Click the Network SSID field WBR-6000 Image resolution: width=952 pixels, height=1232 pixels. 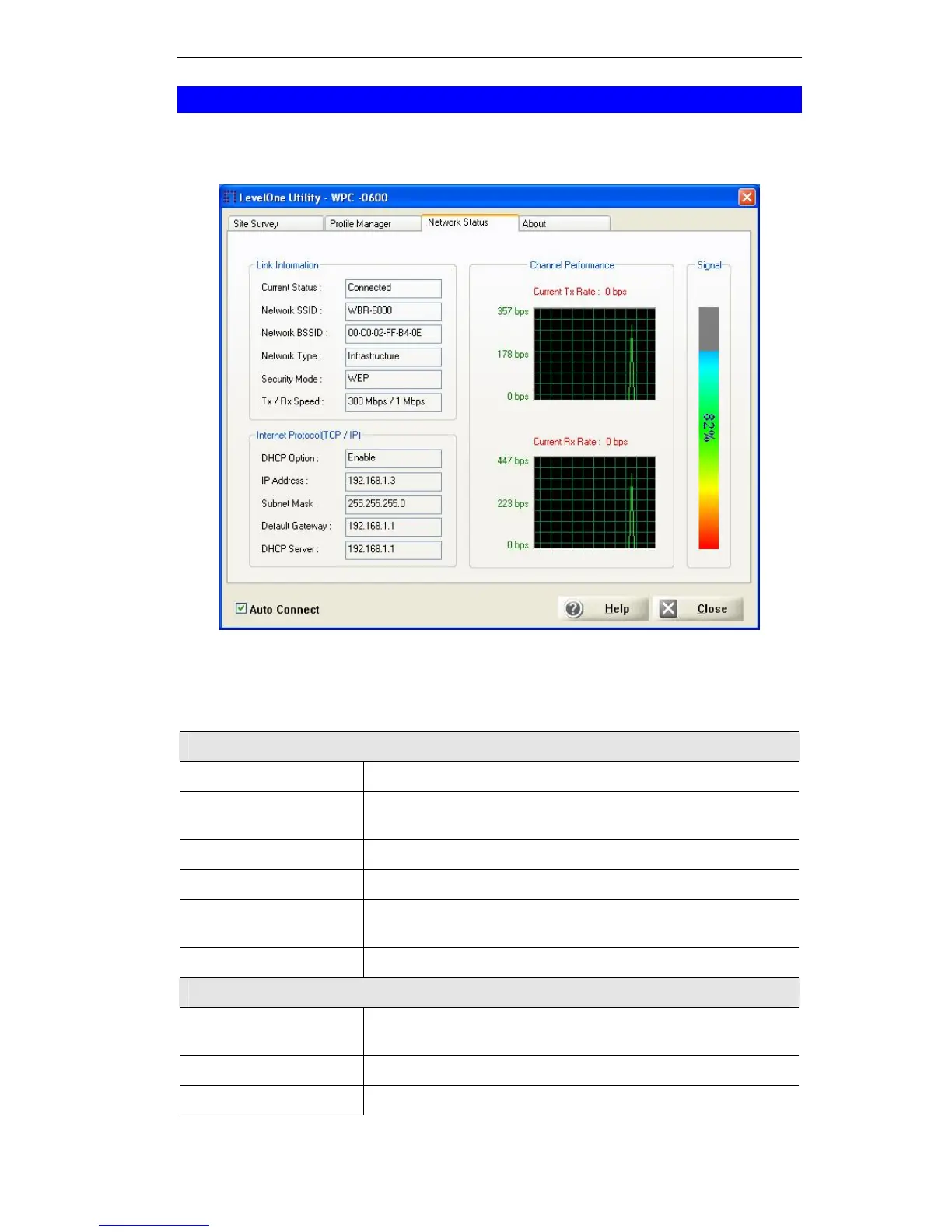point(394,311)
